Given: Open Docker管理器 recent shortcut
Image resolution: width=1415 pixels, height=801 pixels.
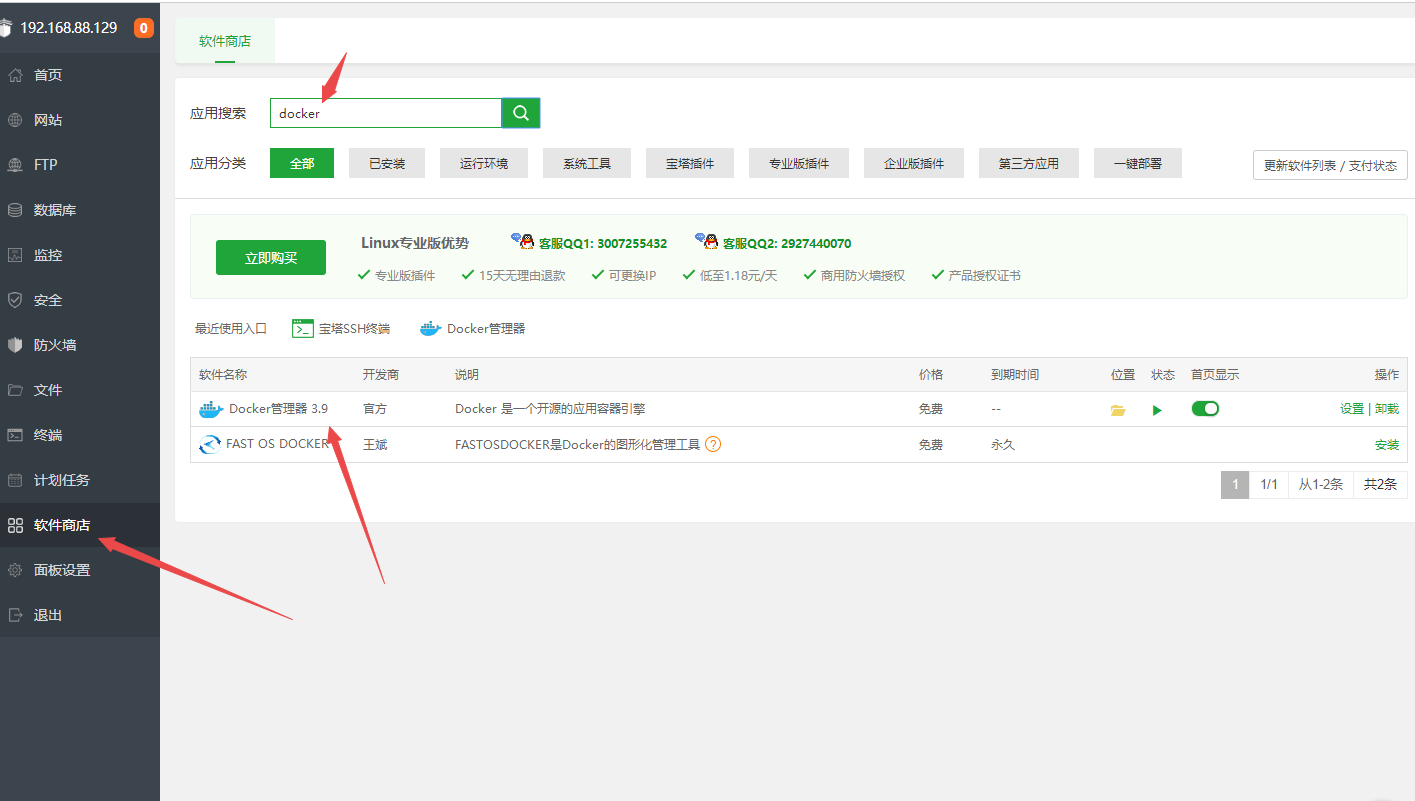Looking at the screenshot, I should (472, 328).
